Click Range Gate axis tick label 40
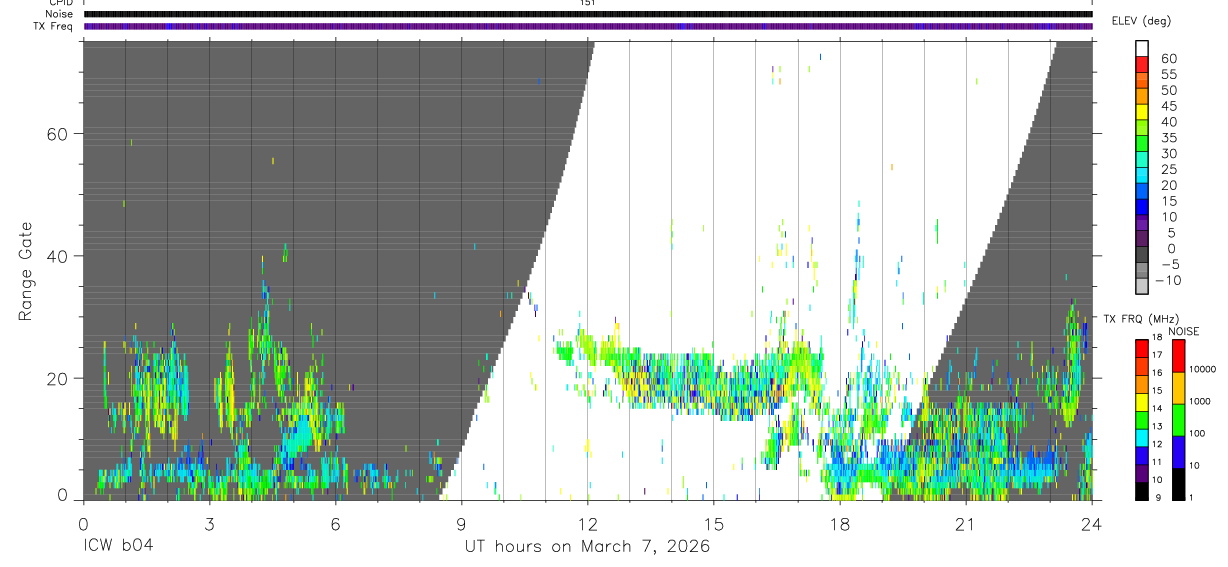Image resolution: width=1228 pixels, height=567 pixels. [56, 256]
